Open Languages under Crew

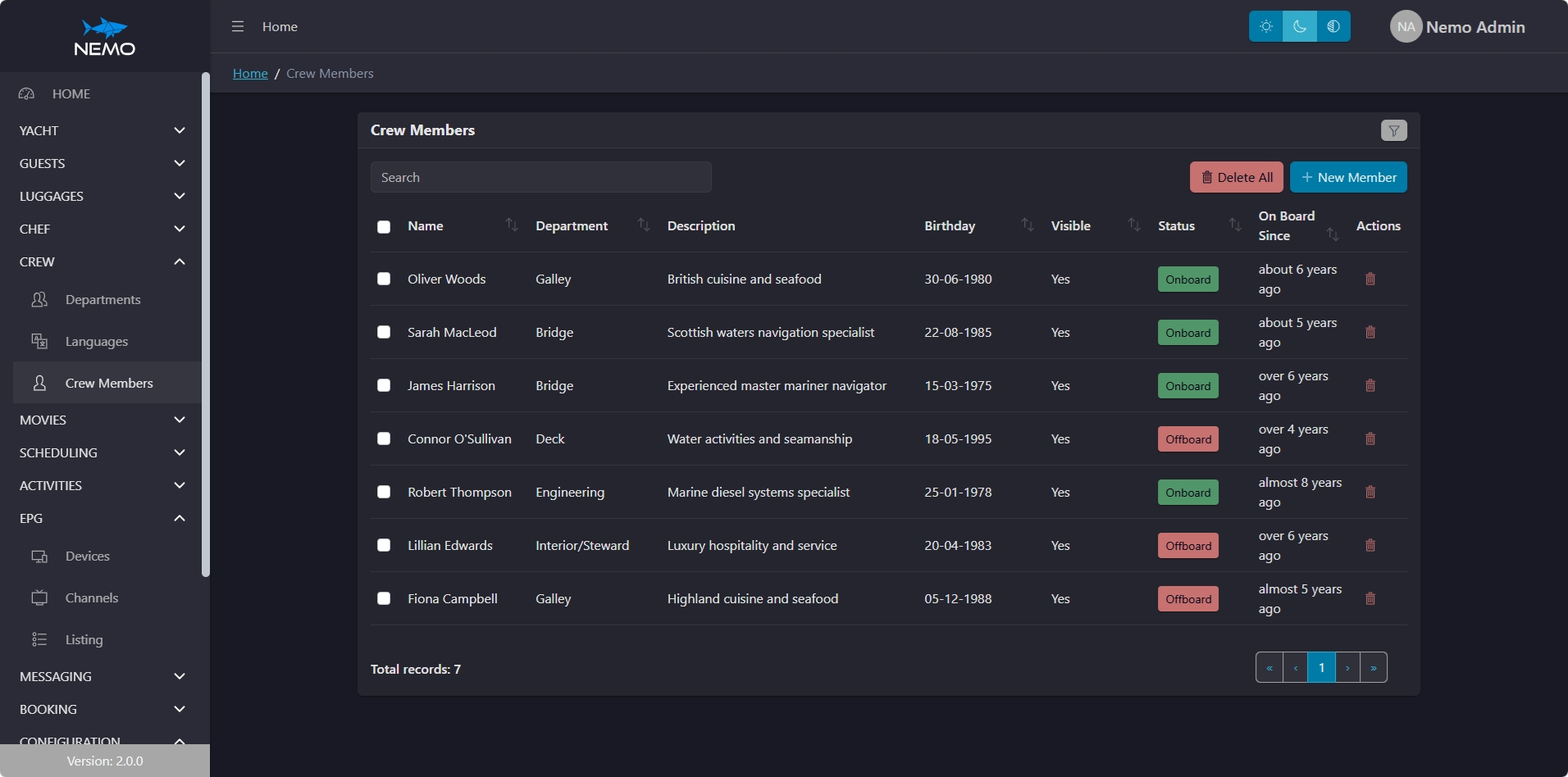(107, 341)
